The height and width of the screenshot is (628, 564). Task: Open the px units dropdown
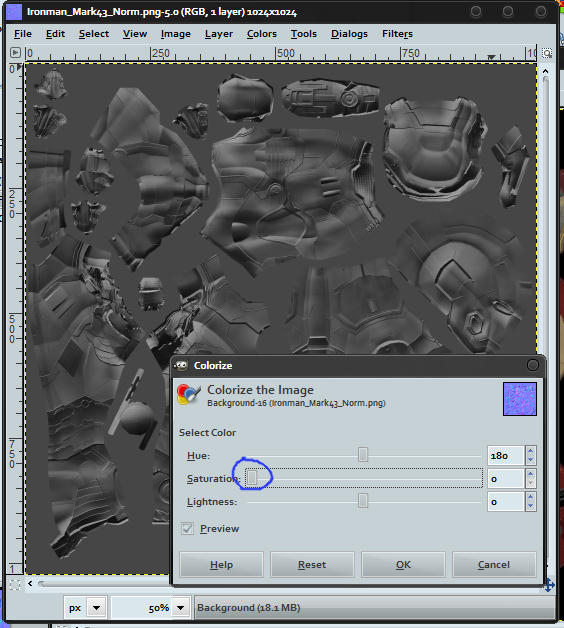pyautogui.click(x=96, y=608)
